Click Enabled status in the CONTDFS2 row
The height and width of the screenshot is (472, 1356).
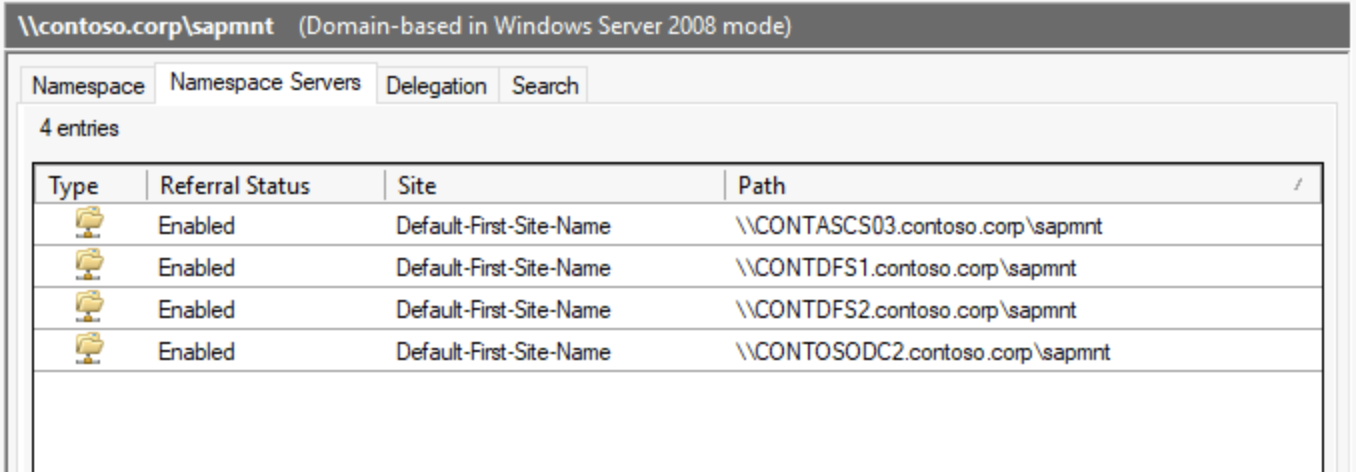coord(196,311)
